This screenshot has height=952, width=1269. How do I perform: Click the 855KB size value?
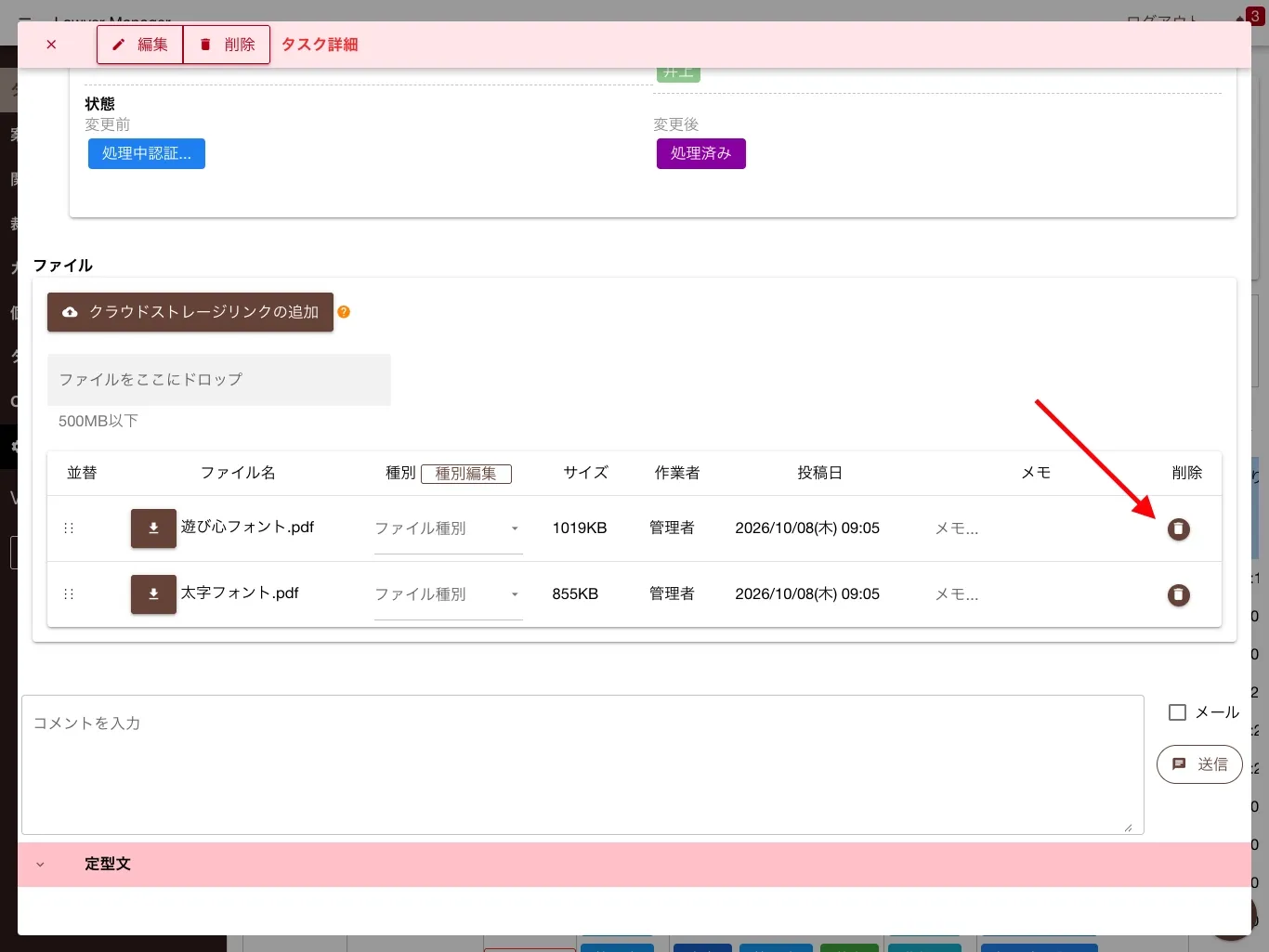point(575,594)
